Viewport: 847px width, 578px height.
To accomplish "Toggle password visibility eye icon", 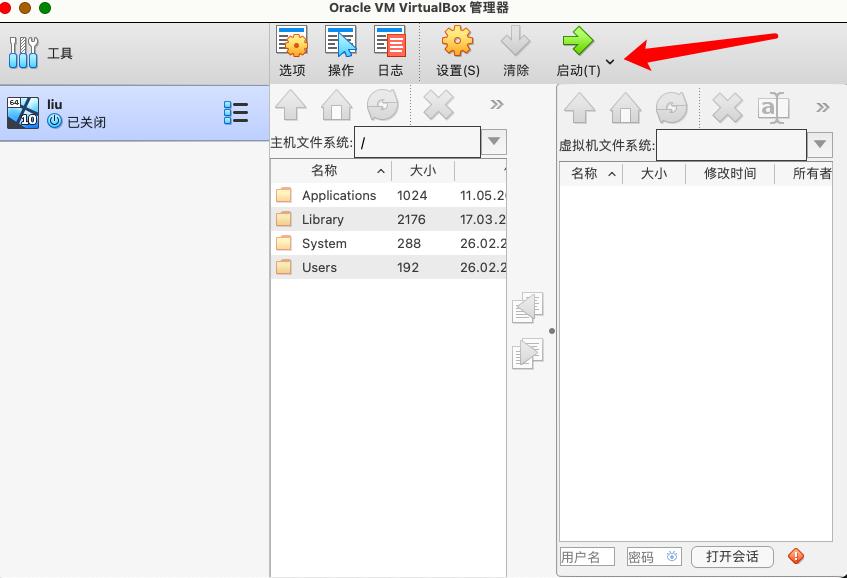I will tap(673, 556).
